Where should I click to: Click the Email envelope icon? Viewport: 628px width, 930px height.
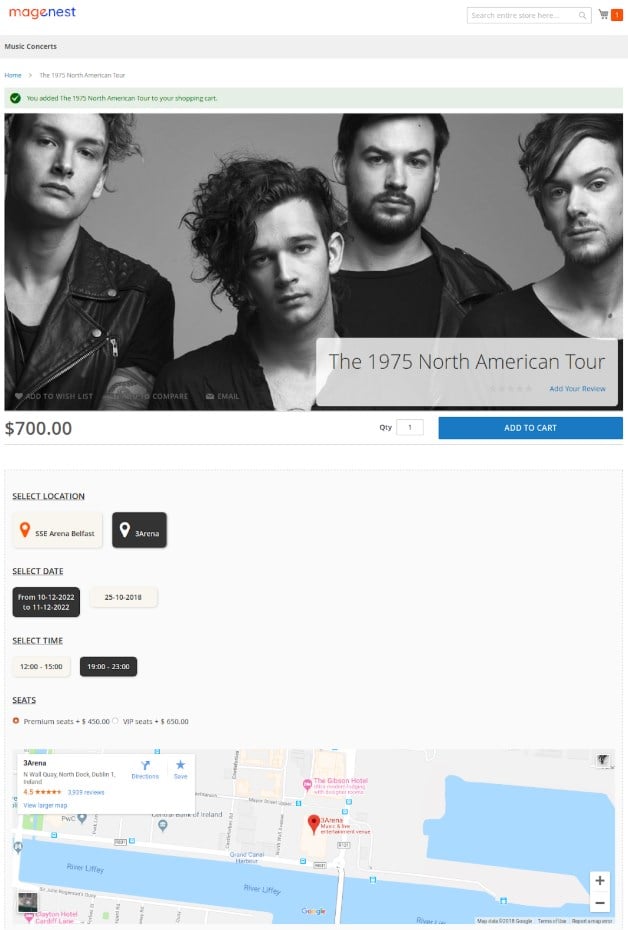point(210,396)
